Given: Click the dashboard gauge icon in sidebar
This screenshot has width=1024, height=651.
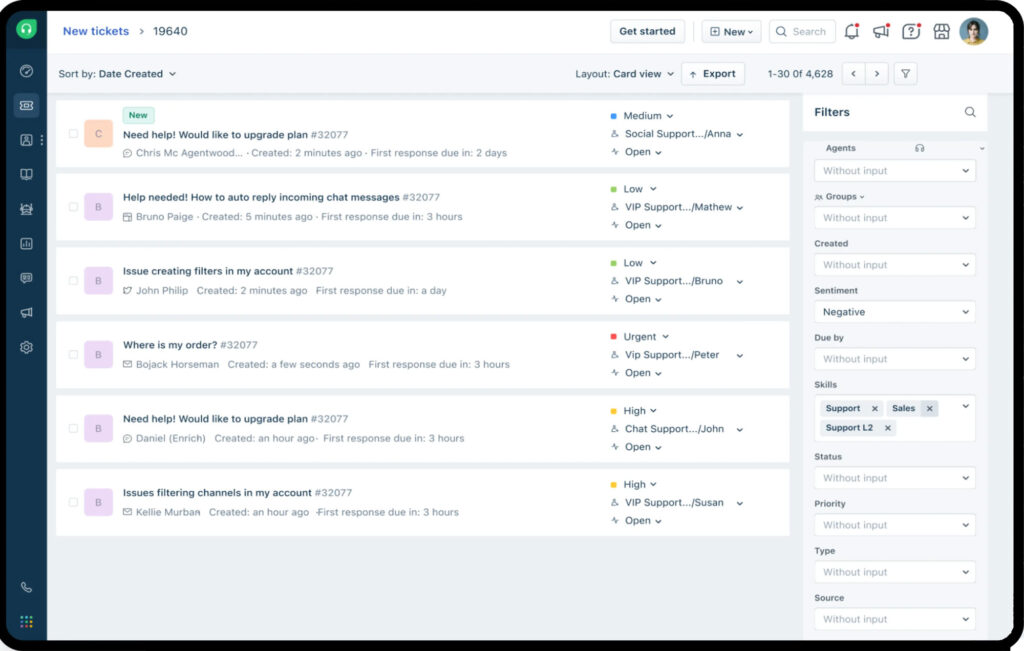Looking at the screenshot, I should coord(26,71).
